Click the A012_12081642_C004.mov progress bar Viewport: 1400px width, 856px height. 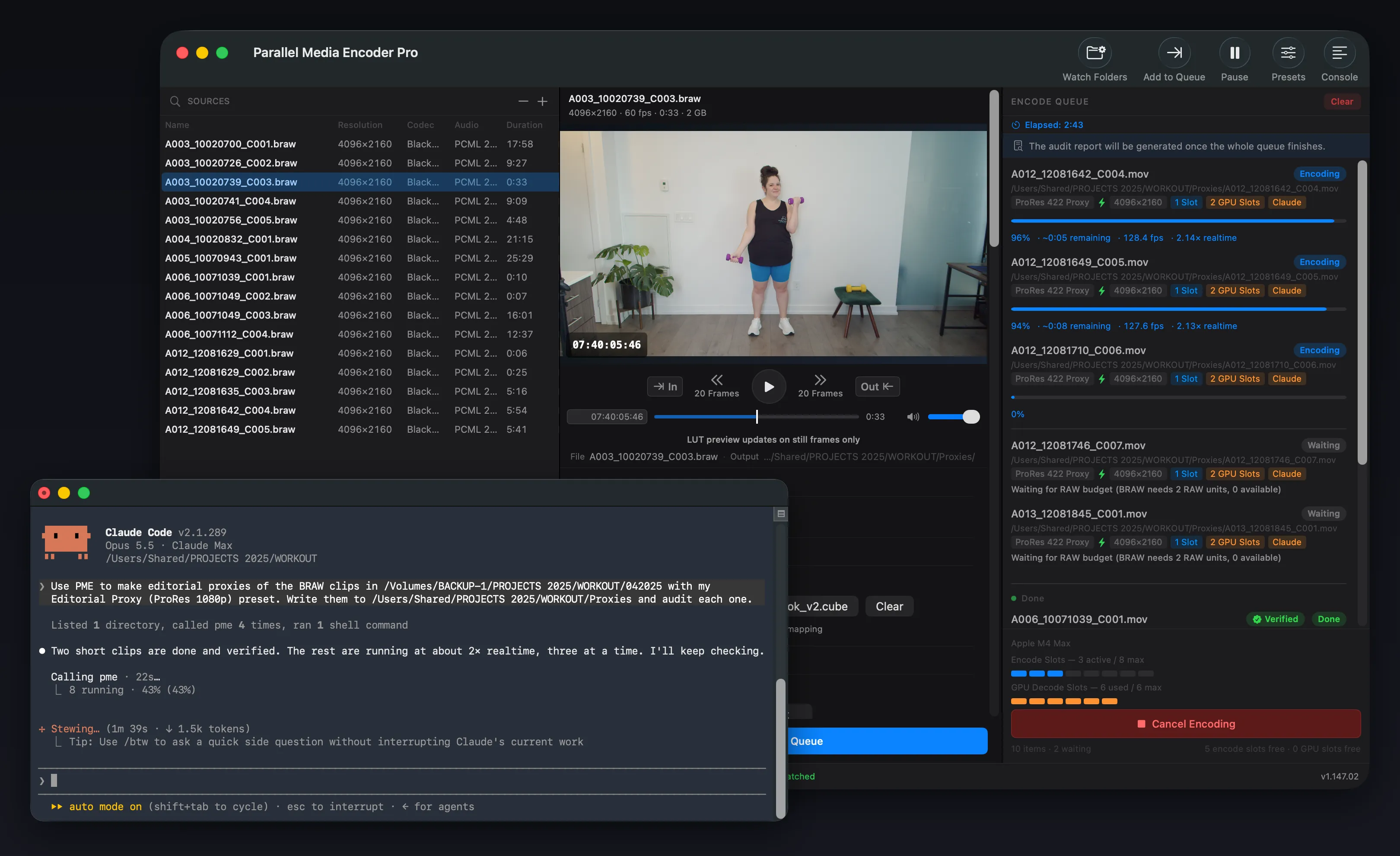tap(1178, 220)
